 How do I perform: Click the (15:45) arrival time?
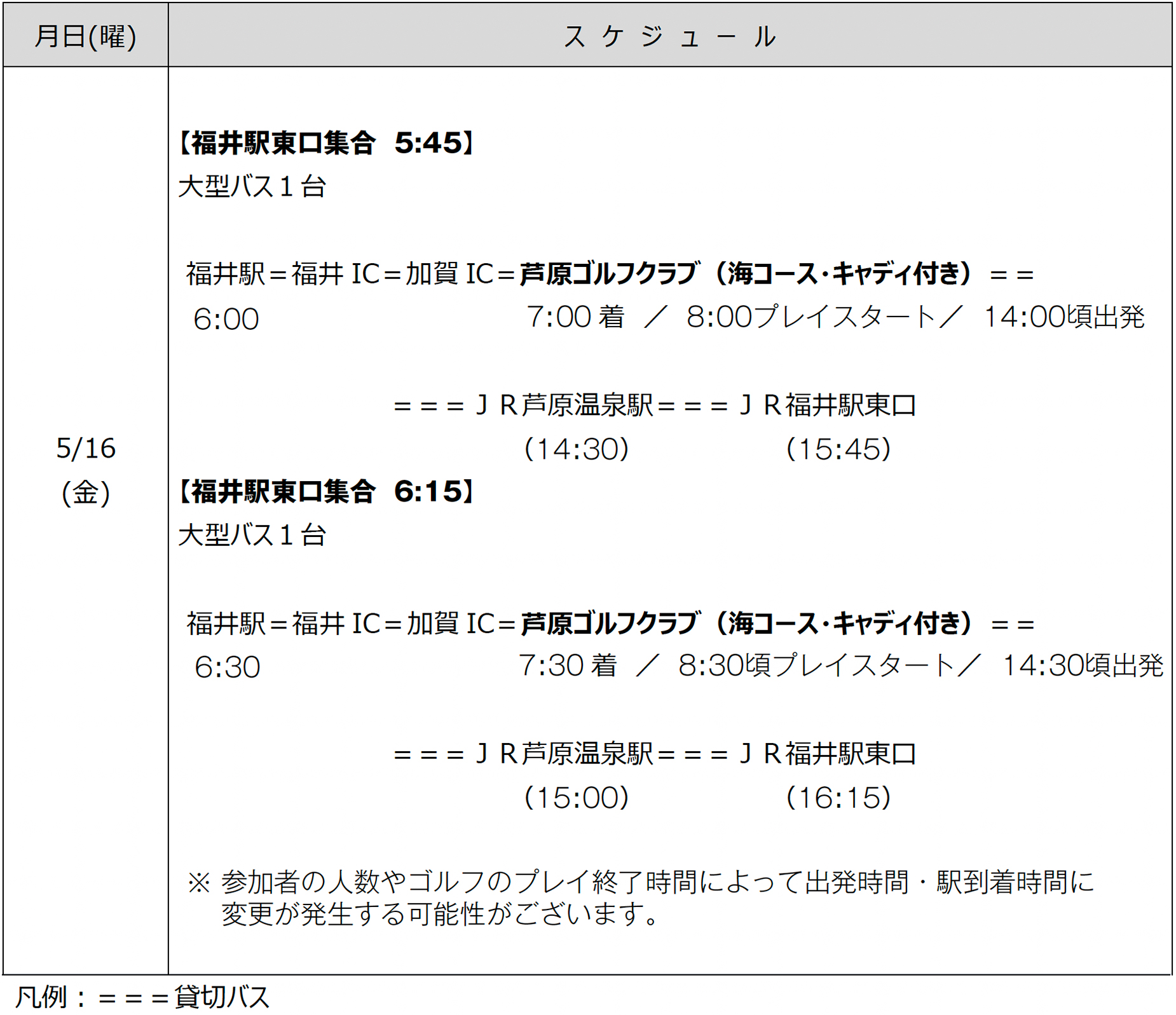click(x=838, y=449)
